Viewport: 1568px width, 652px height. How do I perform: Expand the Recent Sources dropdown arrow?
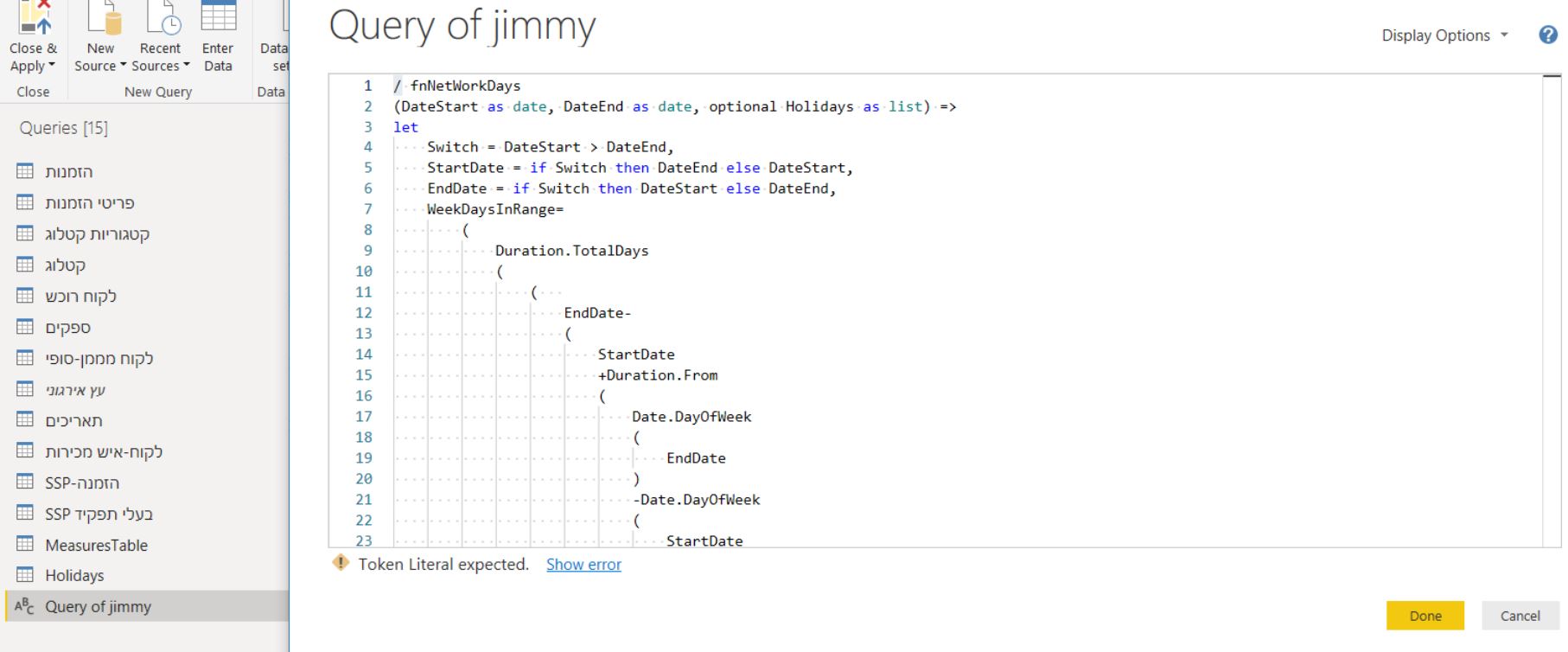pos(186,66)
